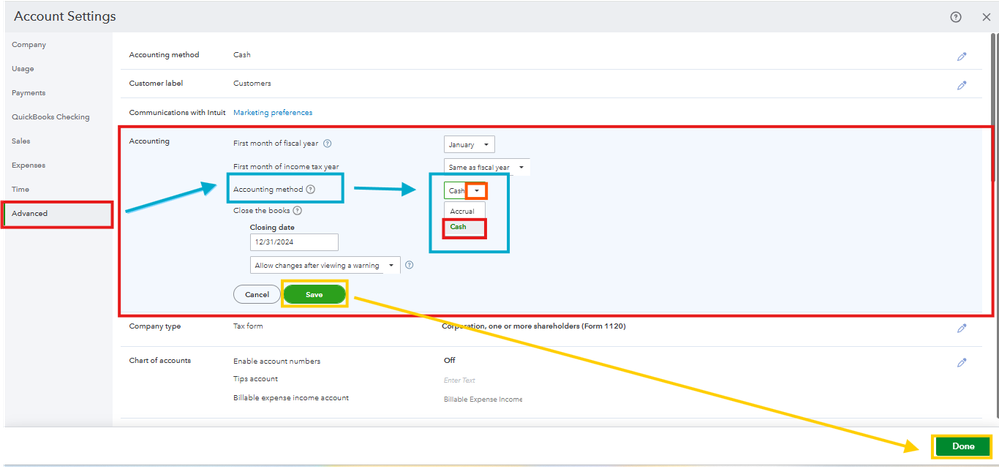This screenshot has height=467, width=999.
Task: Show help for First month of fiscal year
Action: tap(327, 143)
